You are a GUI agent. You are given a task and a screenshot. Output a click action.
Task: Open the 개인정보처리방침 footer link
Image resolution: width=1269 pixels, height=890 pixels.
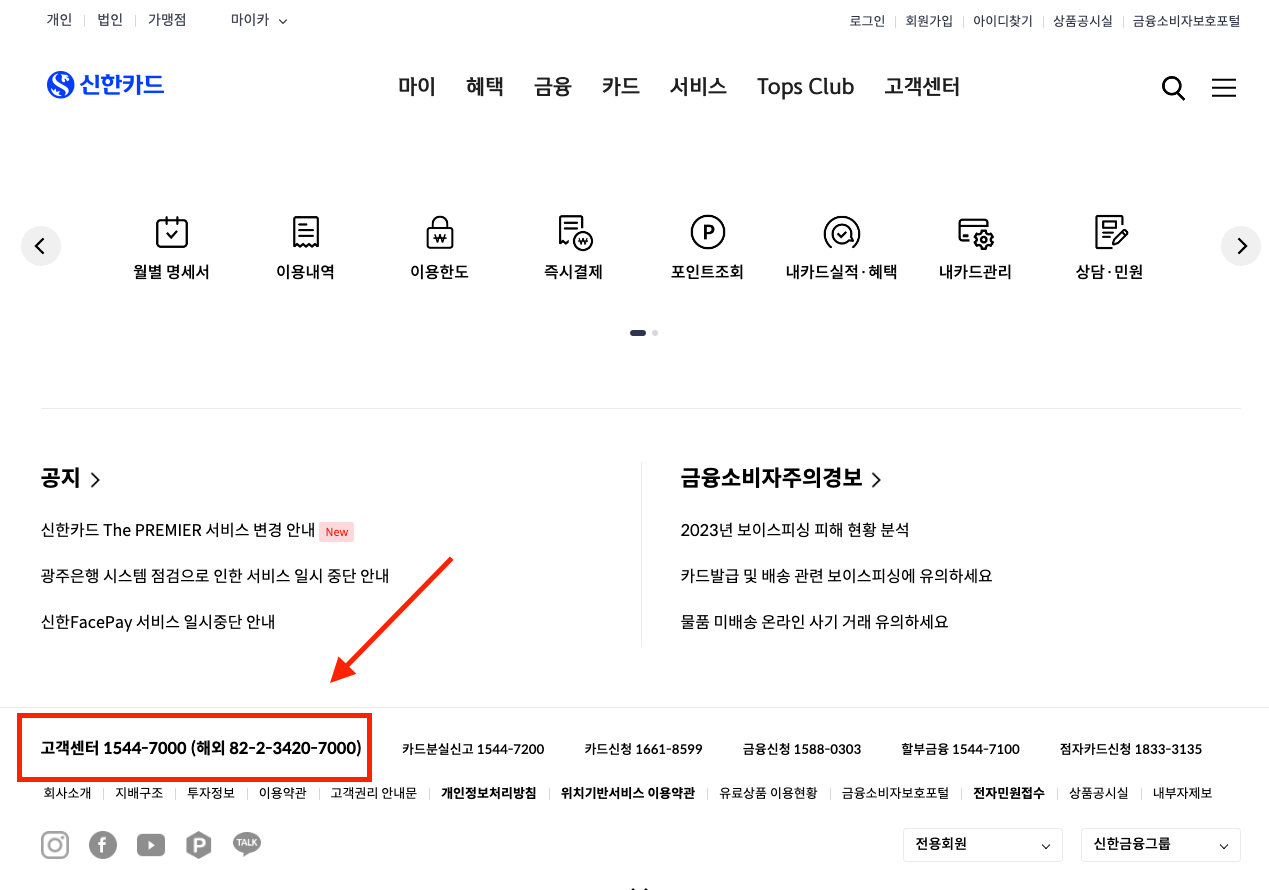point(489,793)
